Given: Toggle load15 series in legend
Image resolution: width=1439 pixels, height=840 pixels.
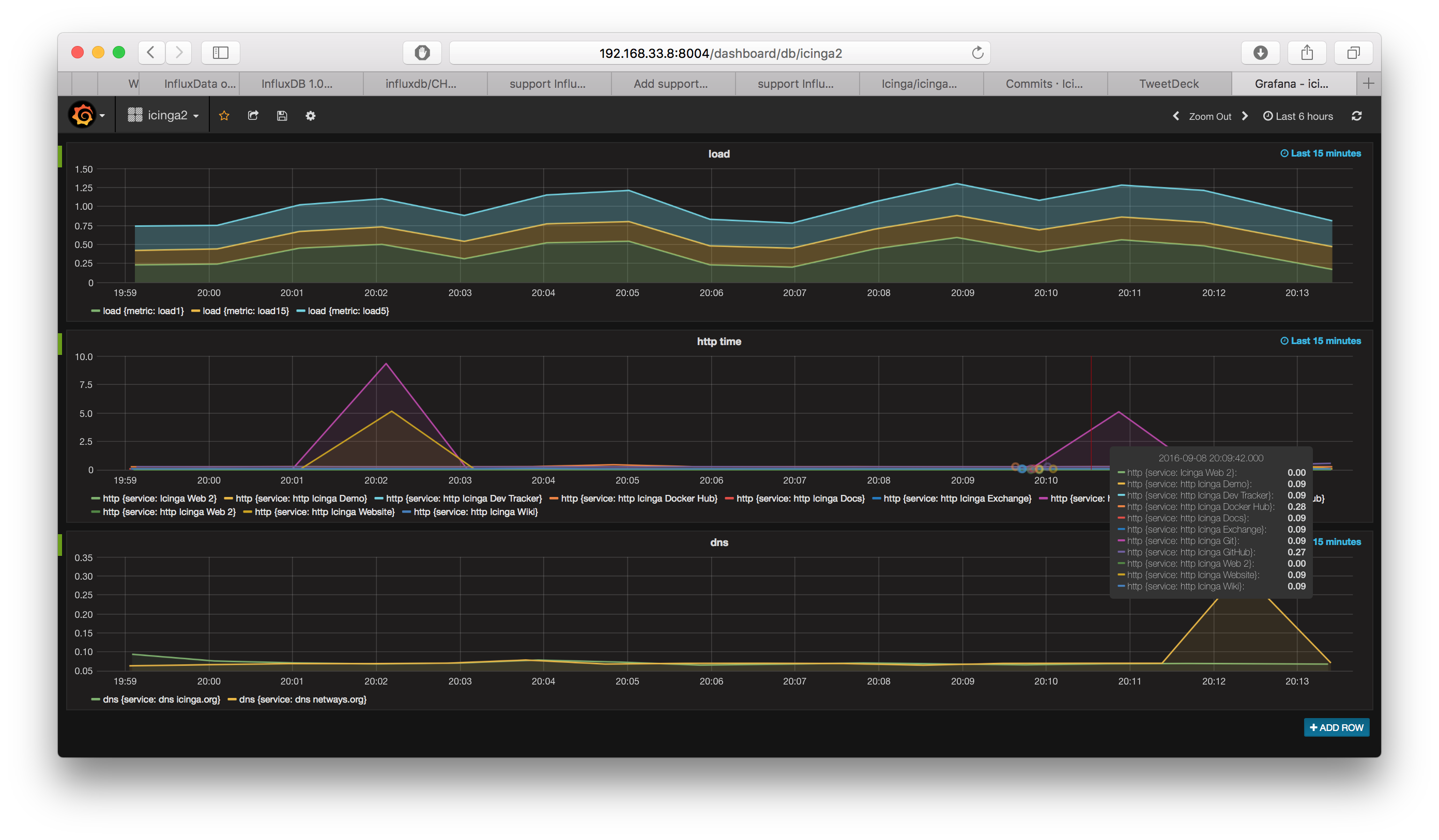Looking at the screenshot, I should pos(246,311).
